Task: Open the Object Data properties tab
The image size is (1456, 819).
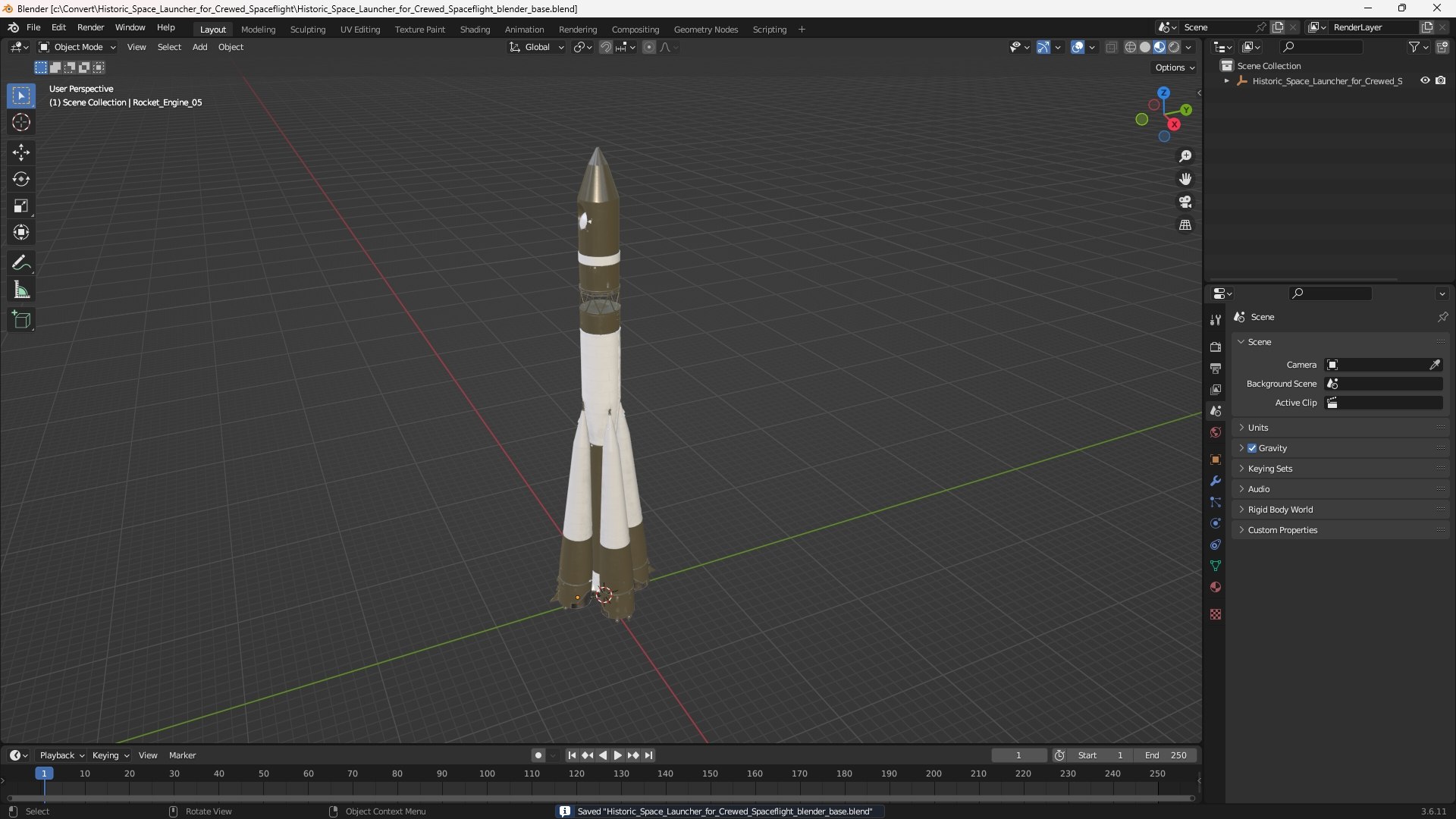Action: coord(1216,566)
